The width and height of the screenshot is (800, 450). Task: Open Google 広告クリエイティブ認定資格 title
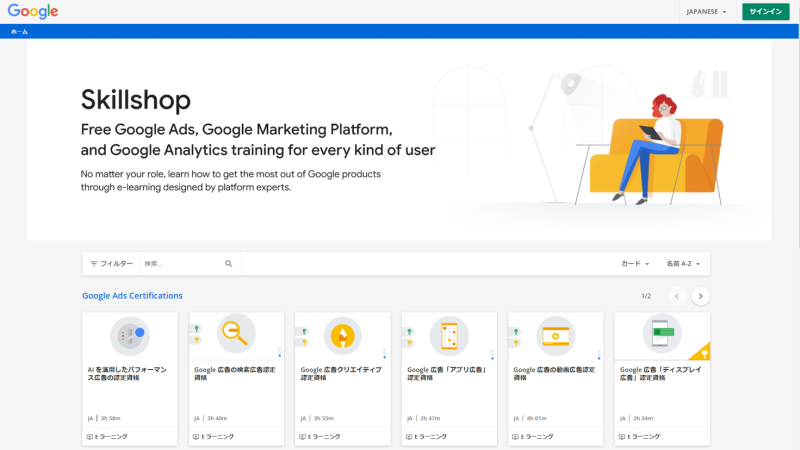point(341,373)
